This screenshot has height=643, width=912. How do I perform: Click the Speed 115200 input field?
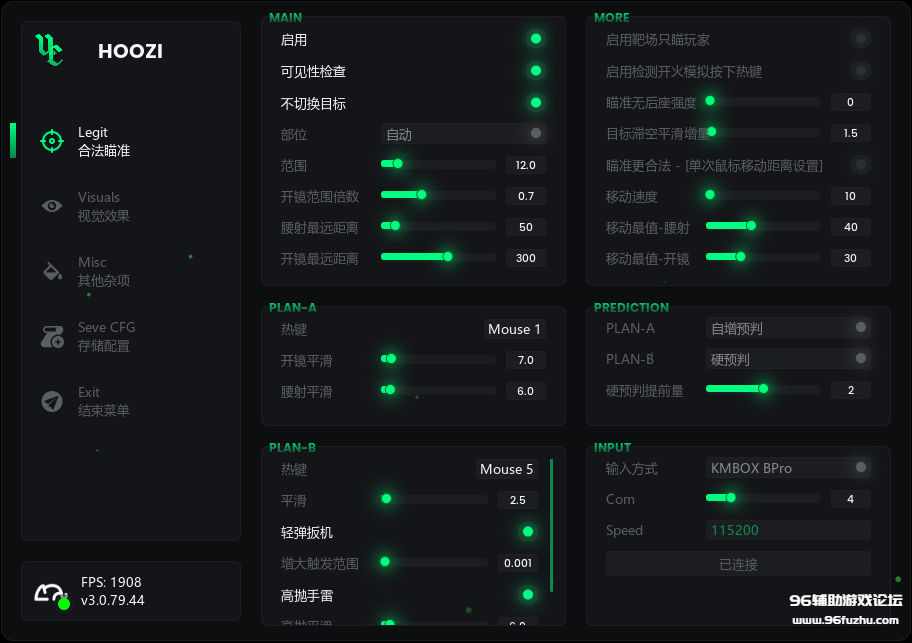[788, 530]
